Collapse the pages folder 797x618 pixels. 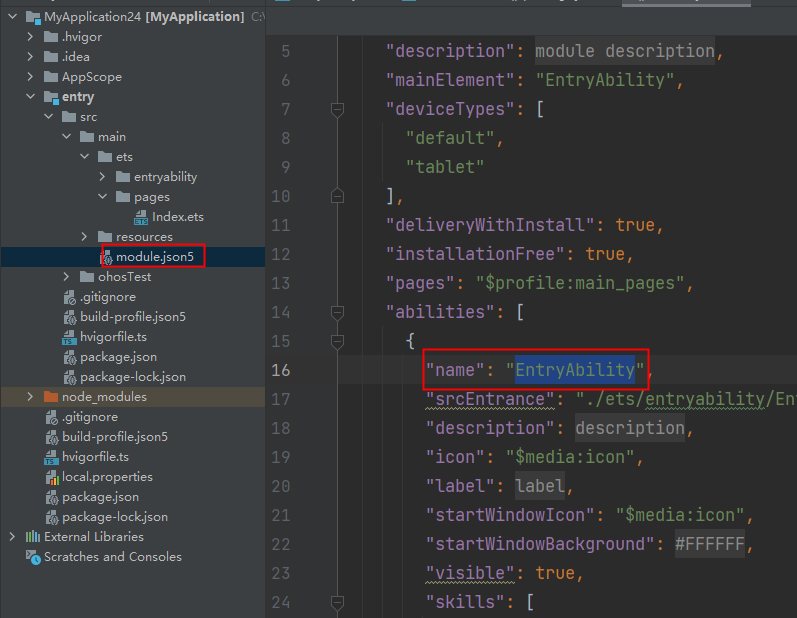[x=103, y=197]
